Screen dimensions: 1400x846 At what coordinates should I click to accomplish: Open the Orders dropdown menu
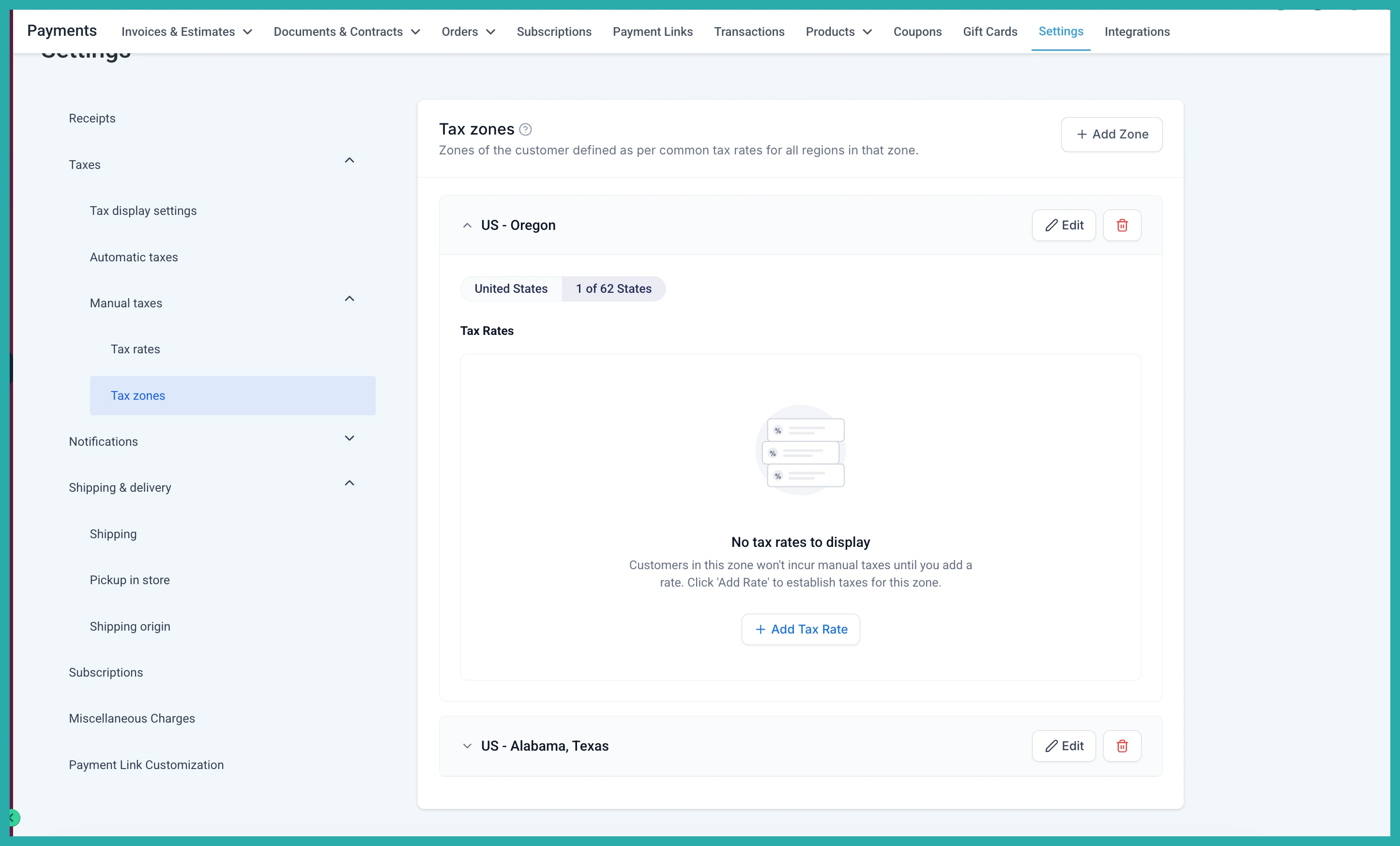(x=469, y=32)
